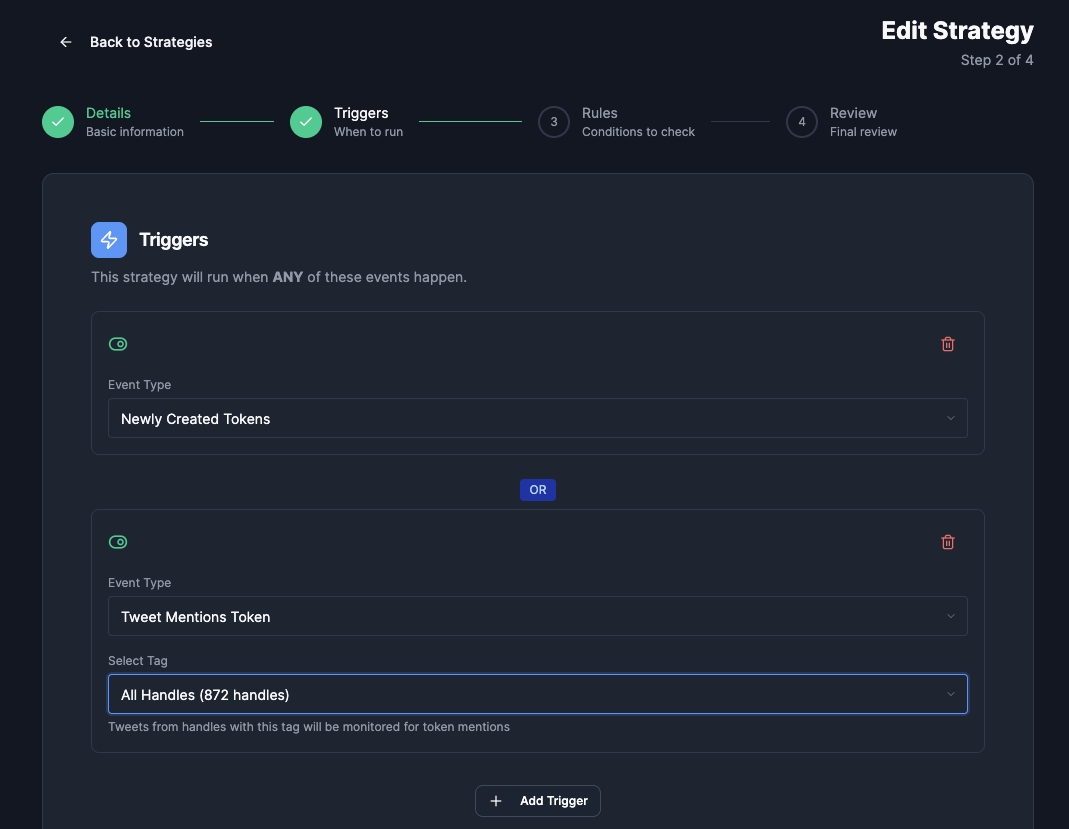Click the green checkmark on the Triggers step
This screenshot has height=829, width=1069.
pyautogui.click(x=305, y=121)
